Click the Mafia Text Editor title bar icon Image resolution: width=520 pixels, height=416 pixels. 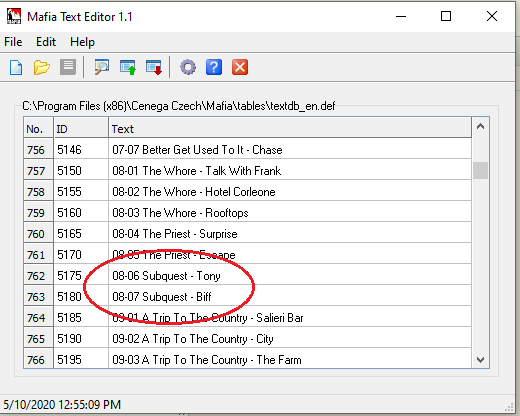[x=14, y=16]
